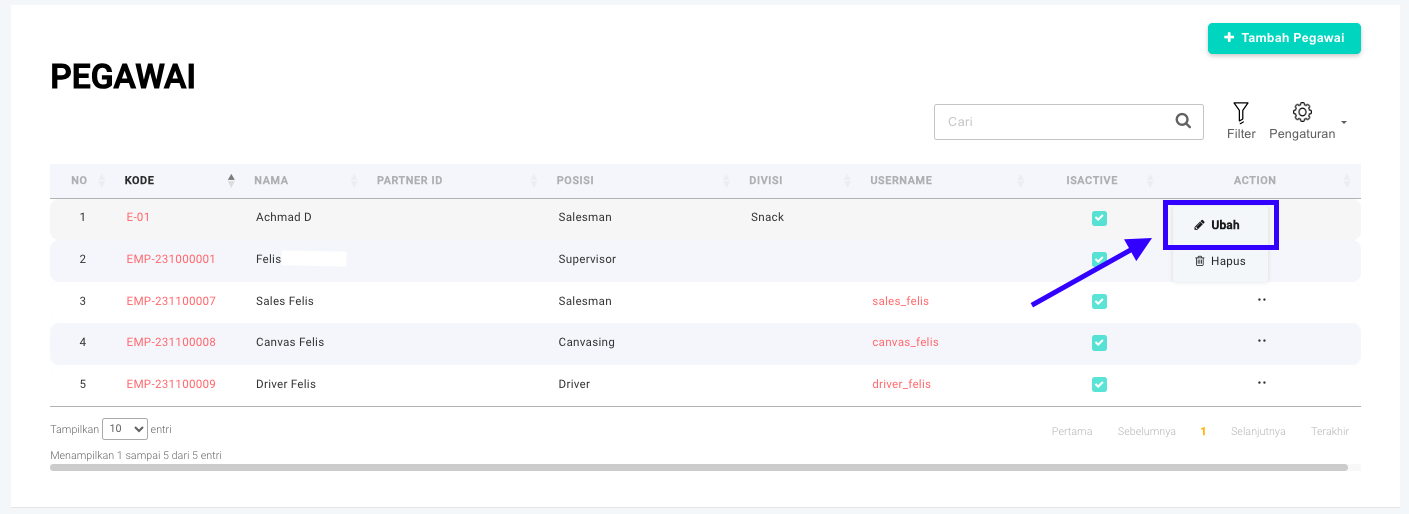The width and height of the screenshot is (1409, 514).
Task: Click the Tambah Pegawai button
Action: (1283, 38)
